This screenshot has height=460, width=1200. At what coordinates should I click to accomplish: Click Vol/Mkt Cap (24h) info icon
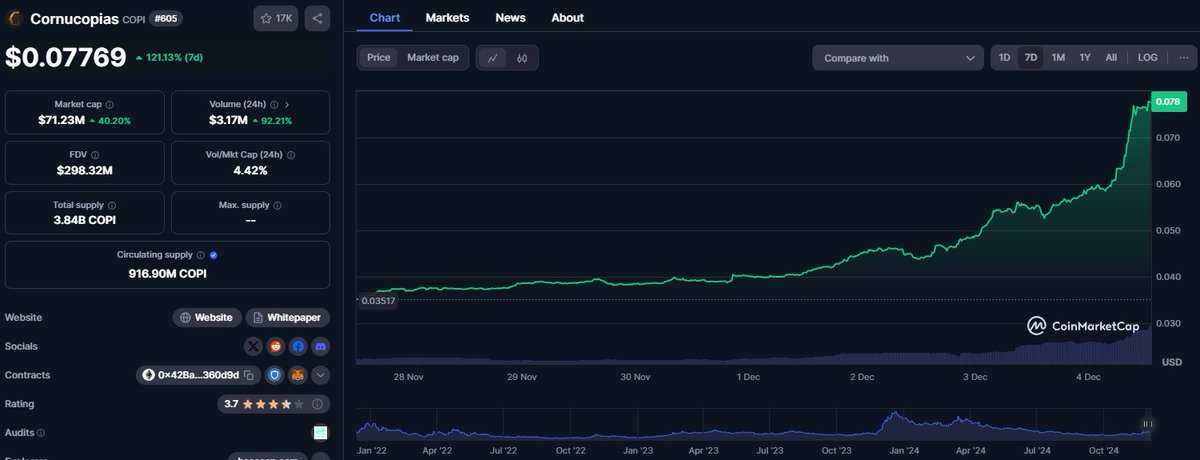(291, 155)
